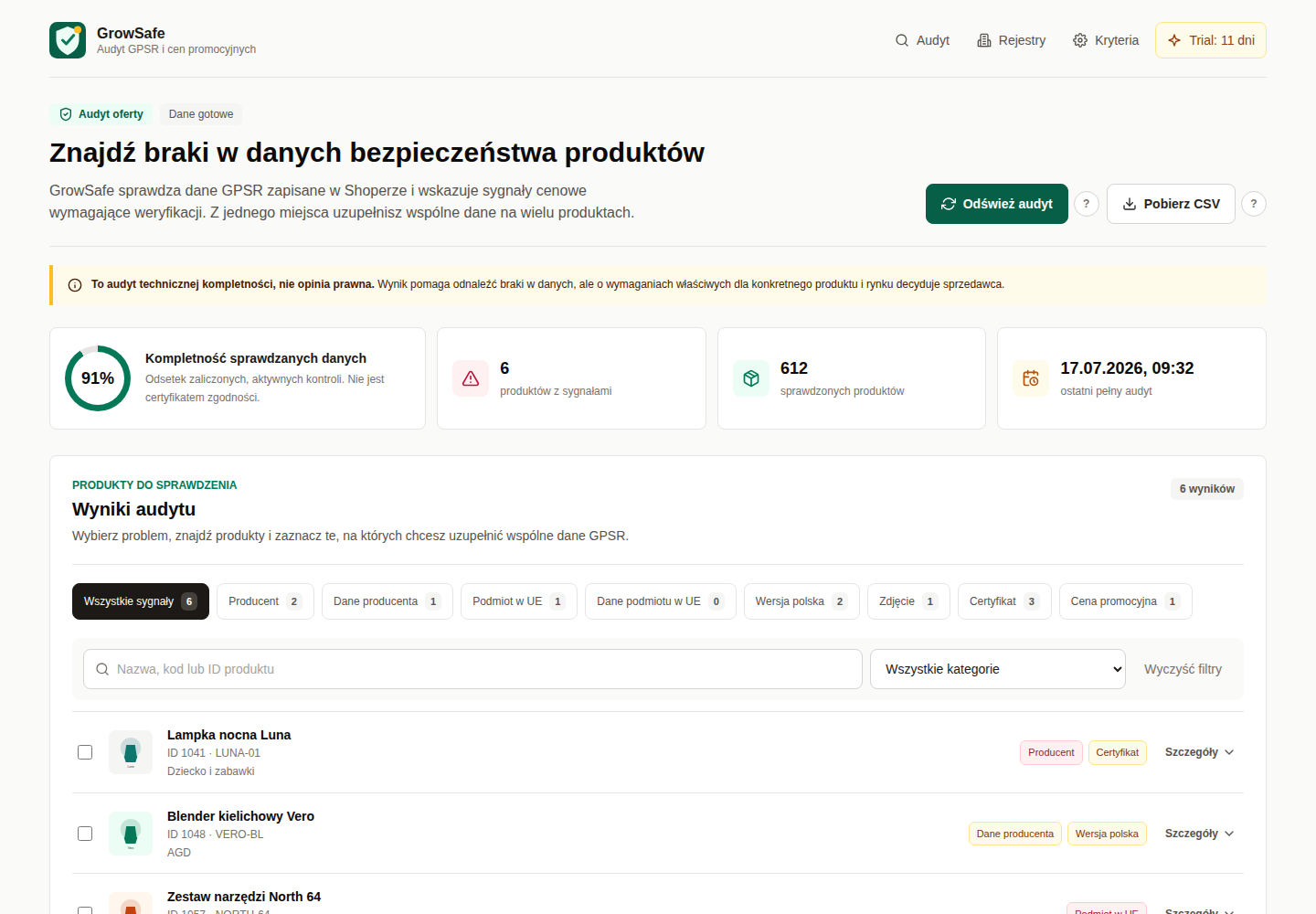Click Wersja polska tag on Blender Vero
Viewport: 1316px width, 914px height.
point(1107,834)
